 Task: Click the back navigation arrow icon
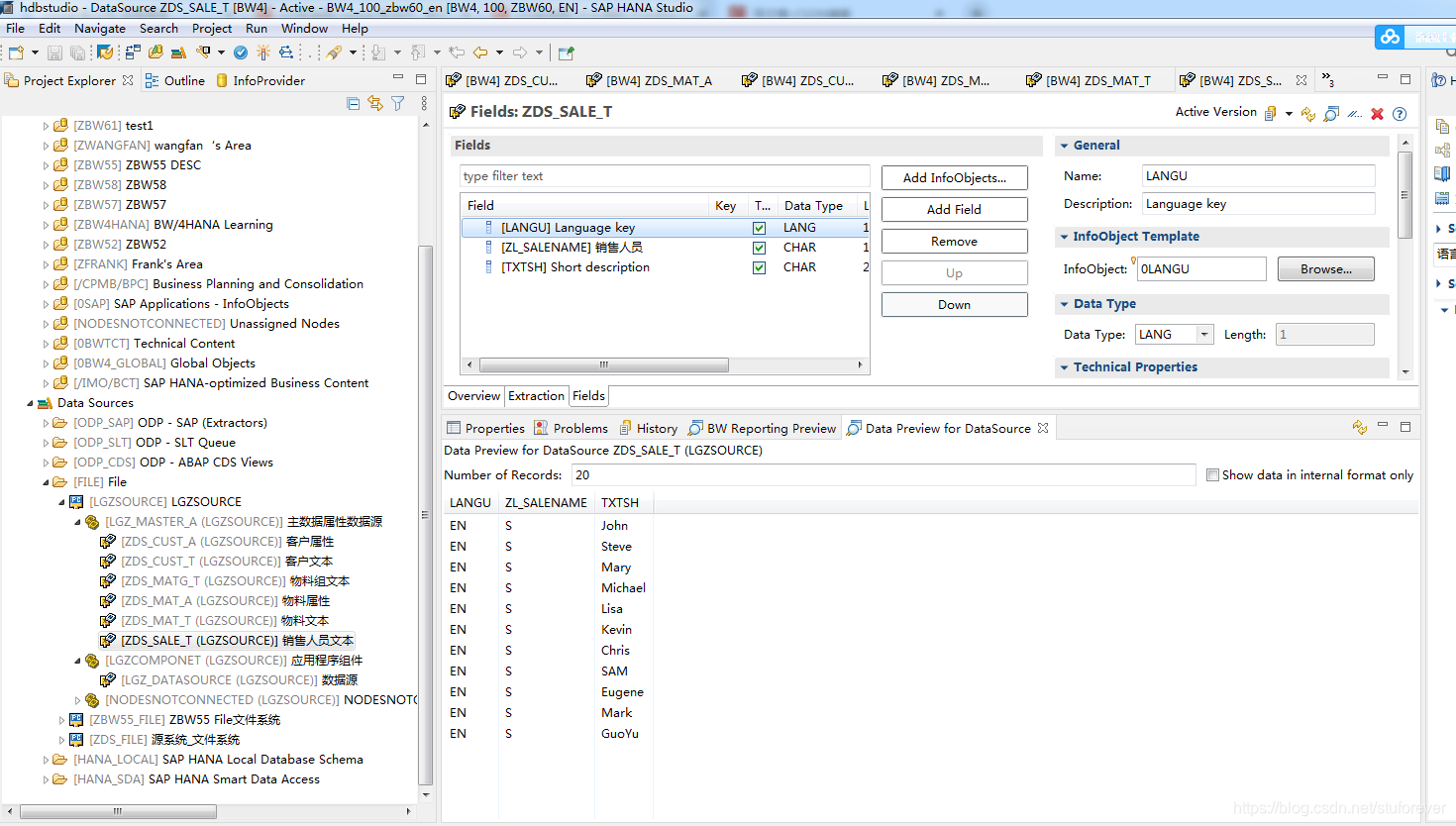pyautogui.click(x=480, y=52)
